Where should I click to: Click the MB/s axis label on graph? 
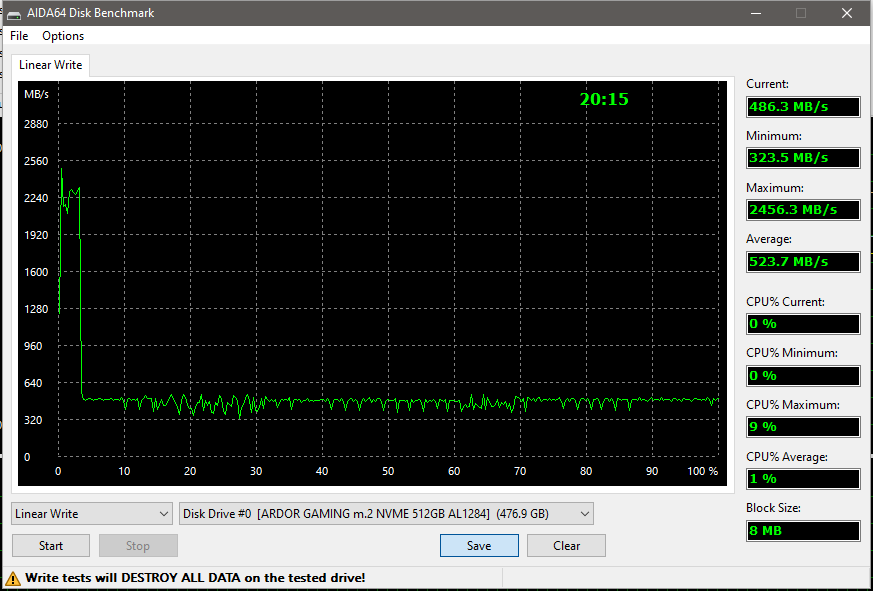coord(36,94)
